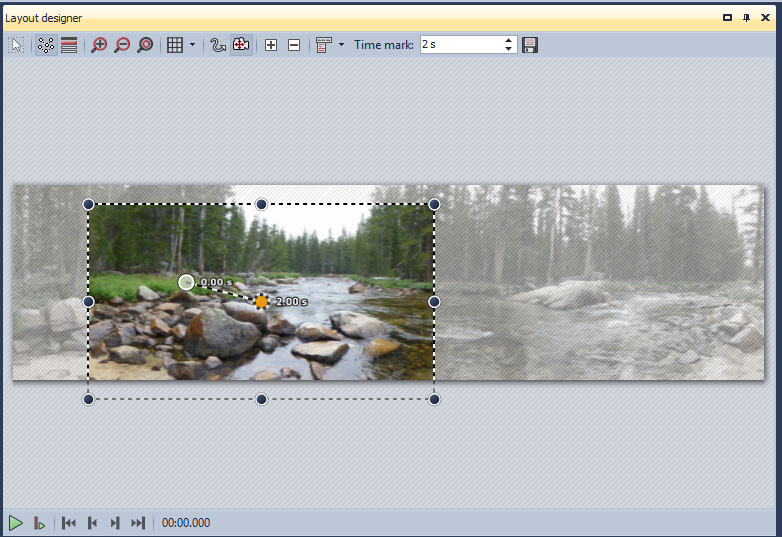The image size is (782, 537).
Task: Click the bottom-center selection handle
Action: [261, 399]
